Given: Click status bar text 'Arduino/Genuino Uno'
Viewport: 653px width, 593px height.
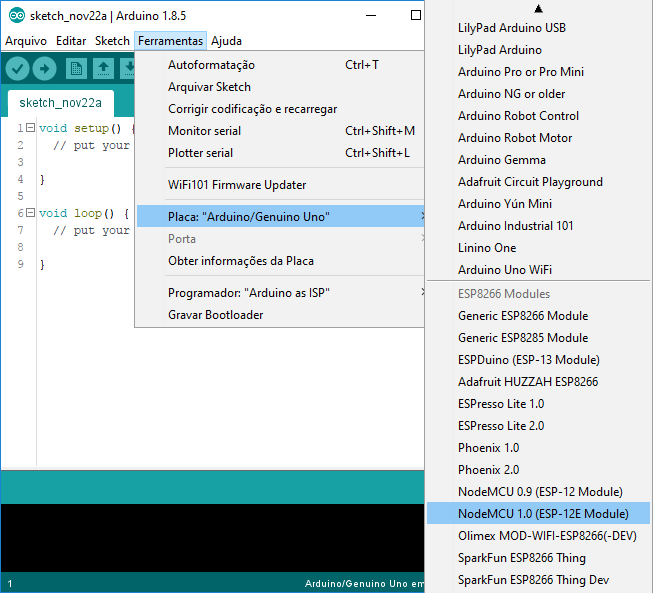Looking at the screenshot, I should [356, 583].
